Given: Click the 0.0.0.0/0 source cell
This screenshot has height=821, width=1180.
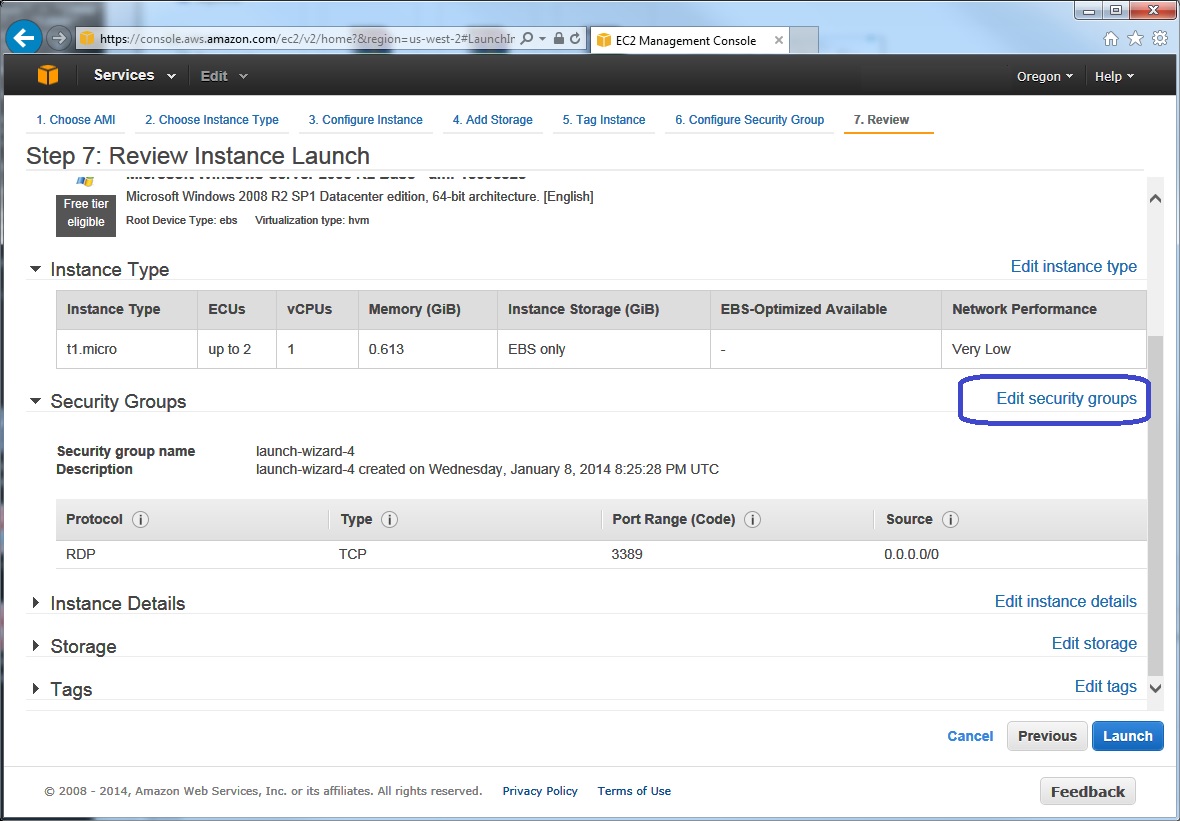Looking at the screenshot, I should click(911, 555).
